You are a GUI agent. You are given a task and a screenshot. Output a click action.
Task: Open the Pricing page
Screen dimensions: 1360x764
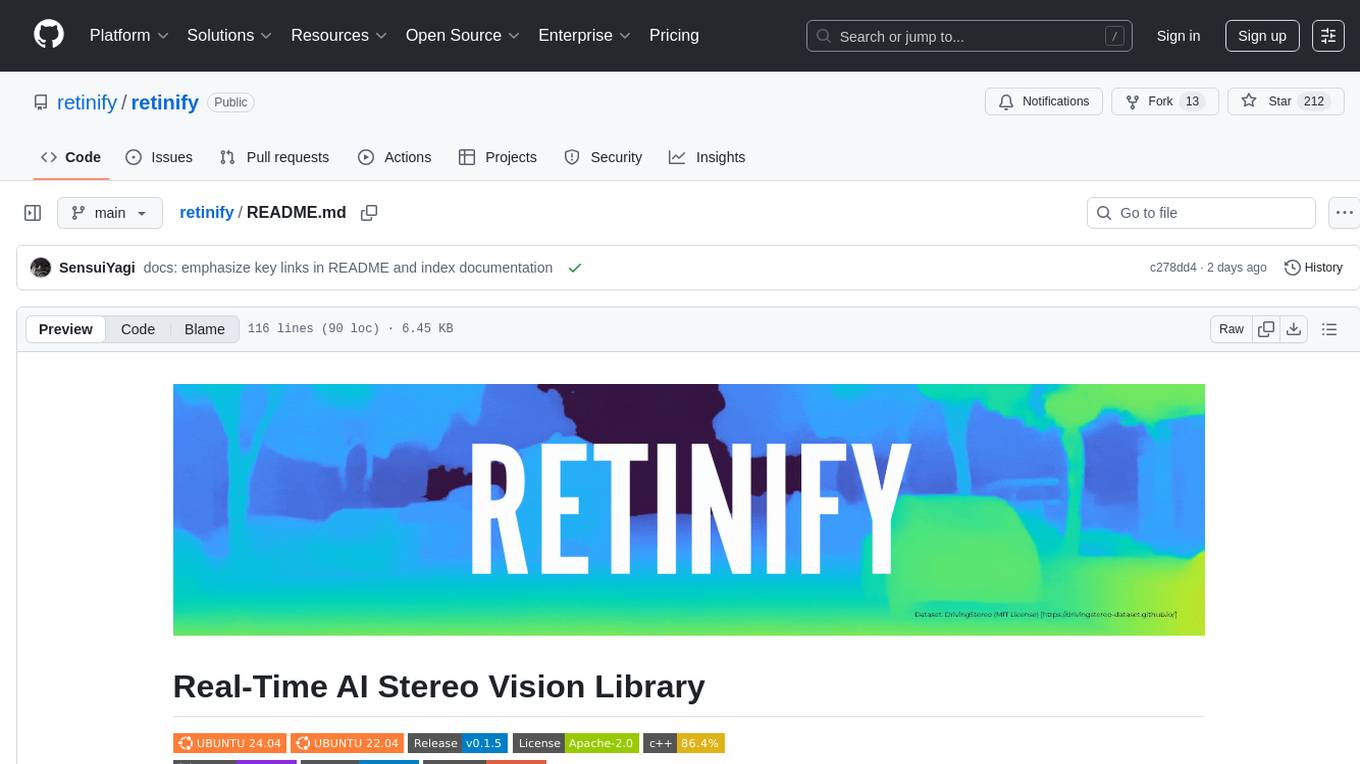(x=674, y=35)
